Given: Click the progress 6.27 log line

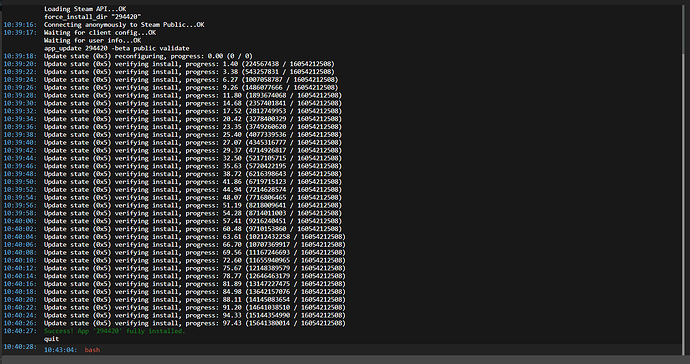Looking at the screenshot, I should (191, 80).
